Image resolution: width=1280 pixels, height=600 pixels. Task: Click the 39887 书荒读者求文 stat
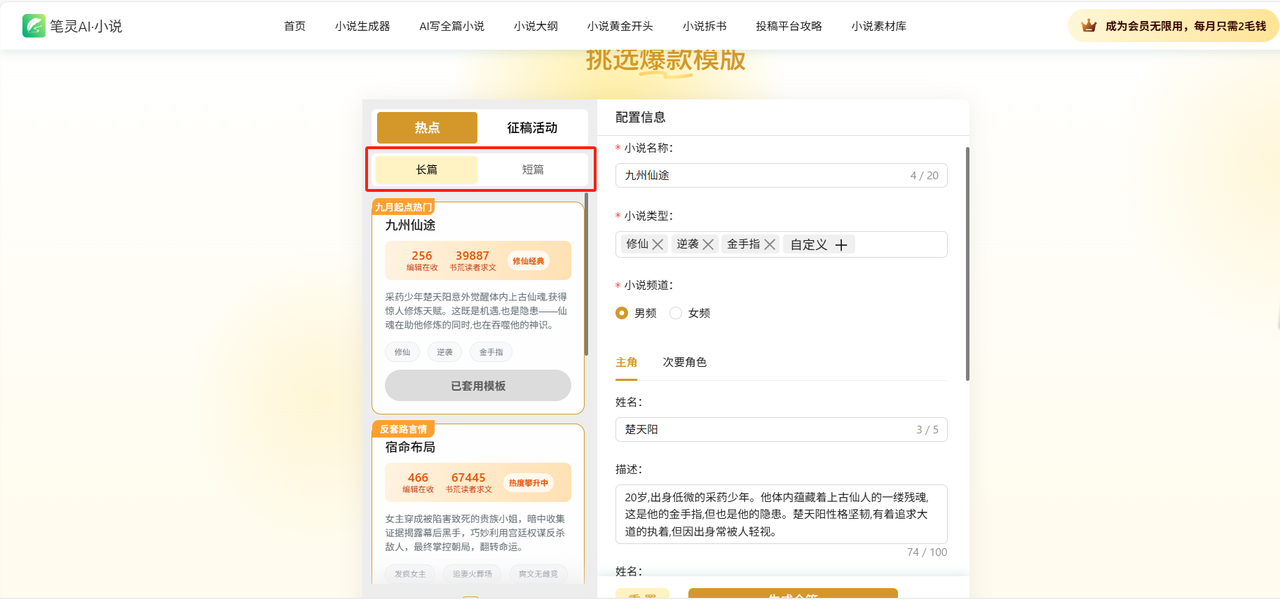coord(472,261)
